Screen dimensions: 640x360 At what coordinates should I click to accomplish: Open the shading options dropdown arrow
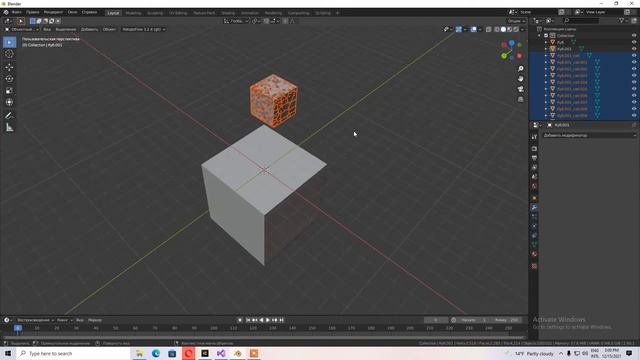522,29
